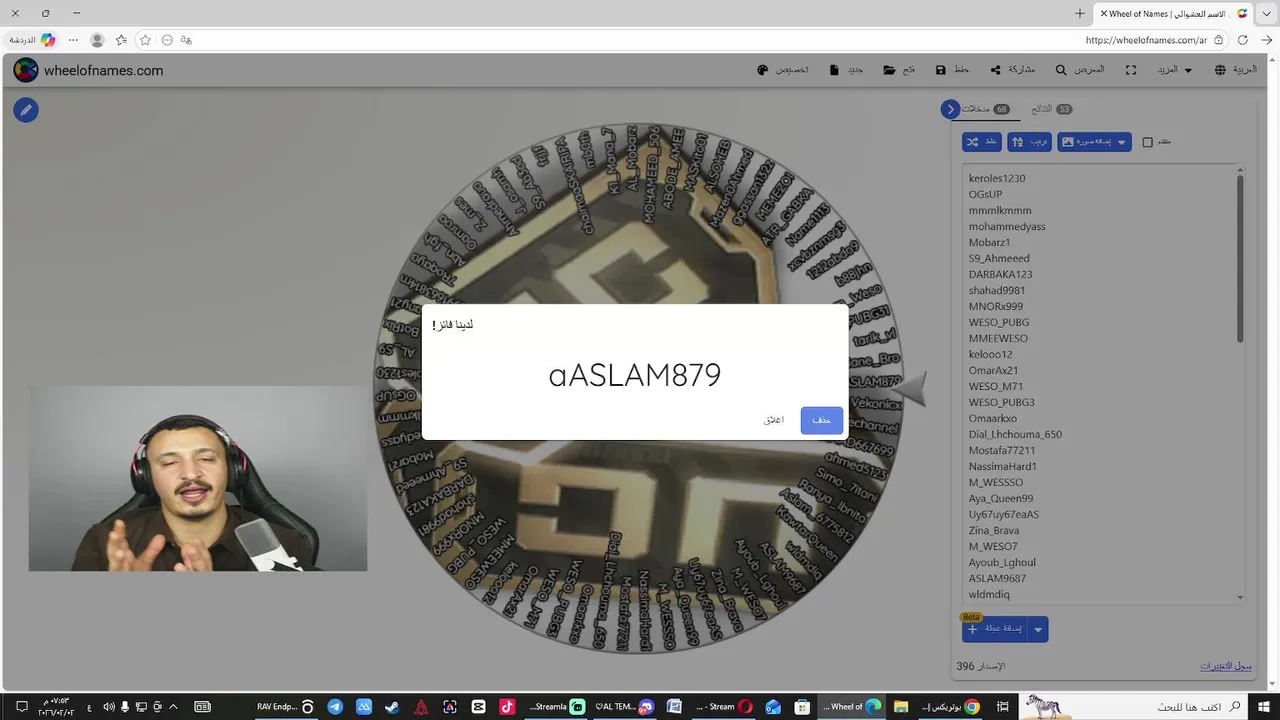Viewport: 1280px width, 720px height.
Task: Open the changelog link
Action: click(x=1226, y=666)
